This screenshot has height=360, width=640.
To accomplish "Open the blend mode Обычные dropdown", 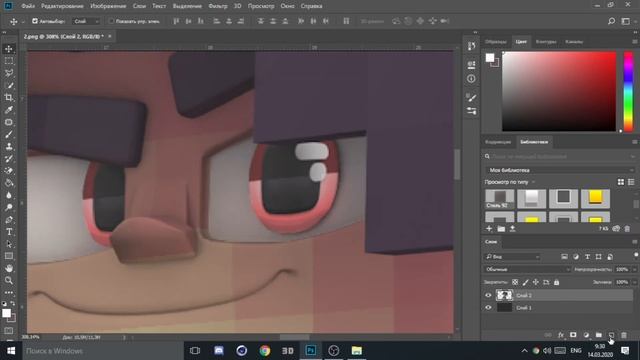I will (527, 269).
